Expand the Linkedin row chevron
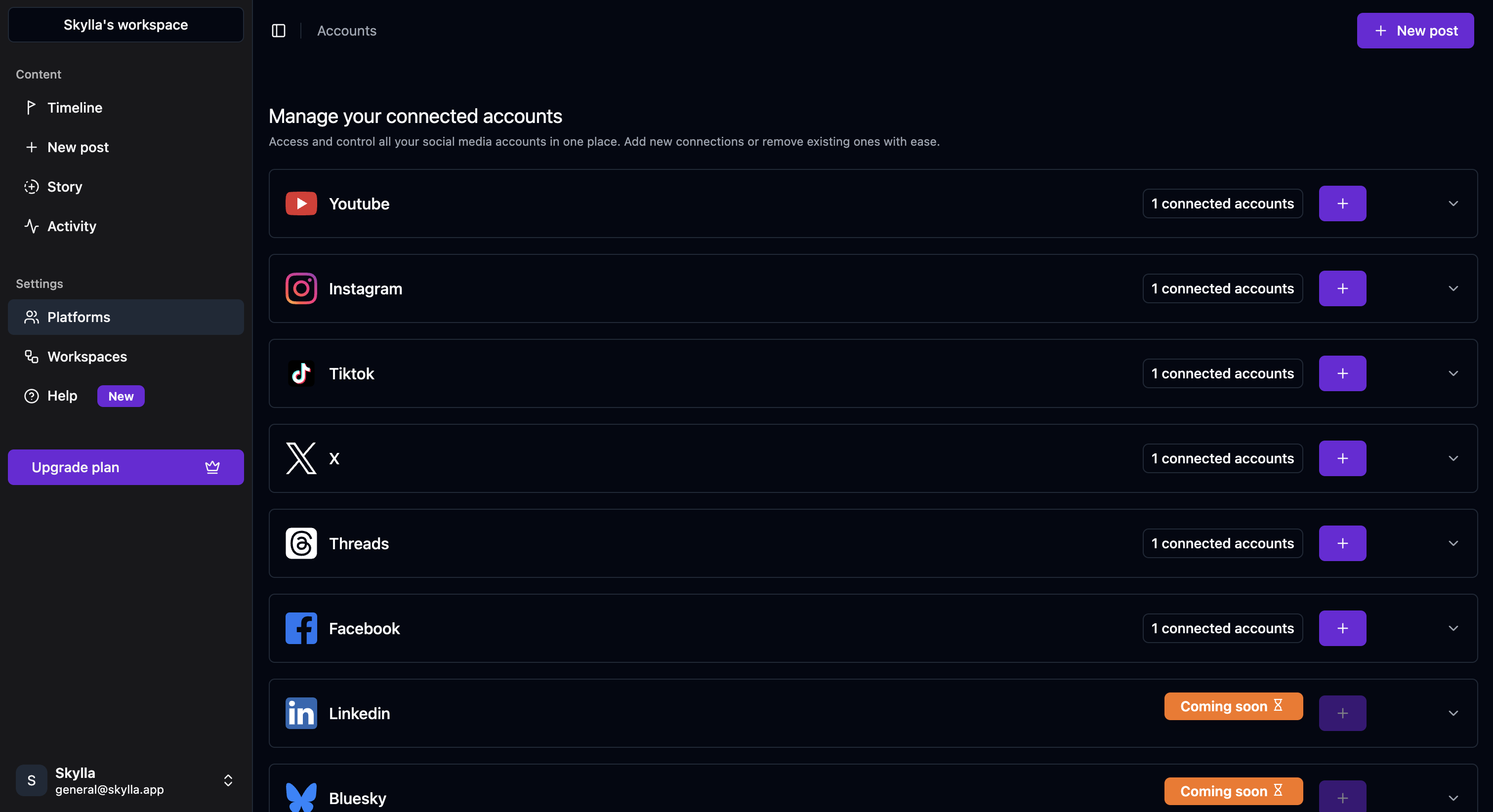 (1453, 713)
